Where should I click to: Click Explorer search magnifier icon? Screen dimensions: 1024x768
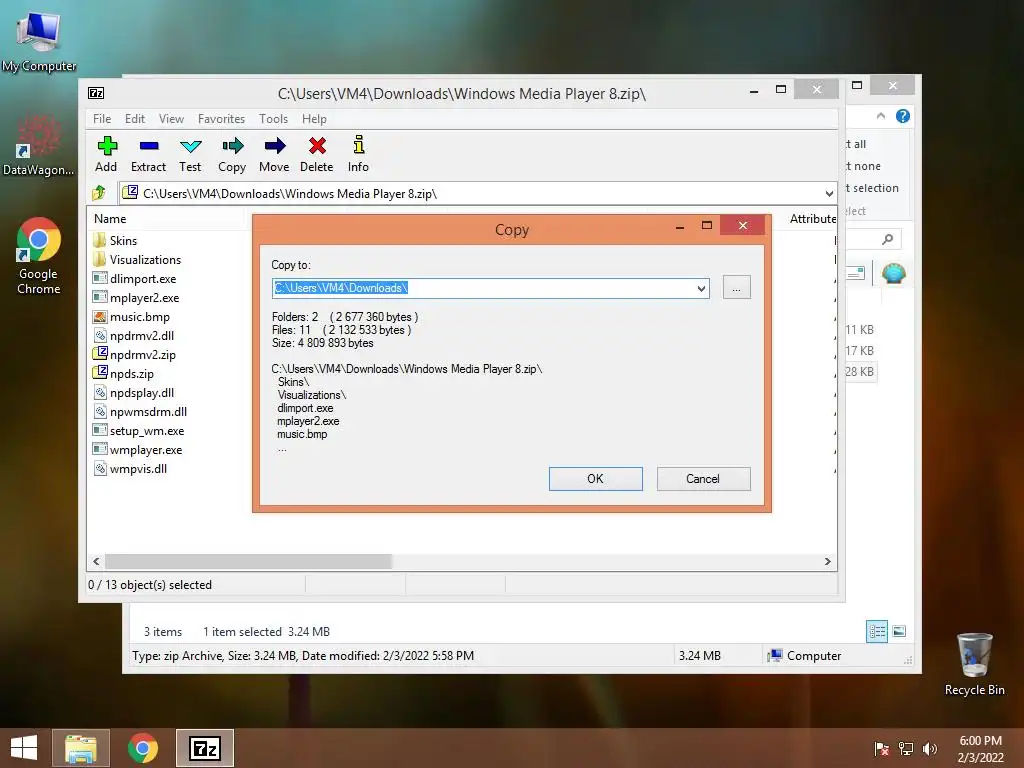click(x=888, y=239)
